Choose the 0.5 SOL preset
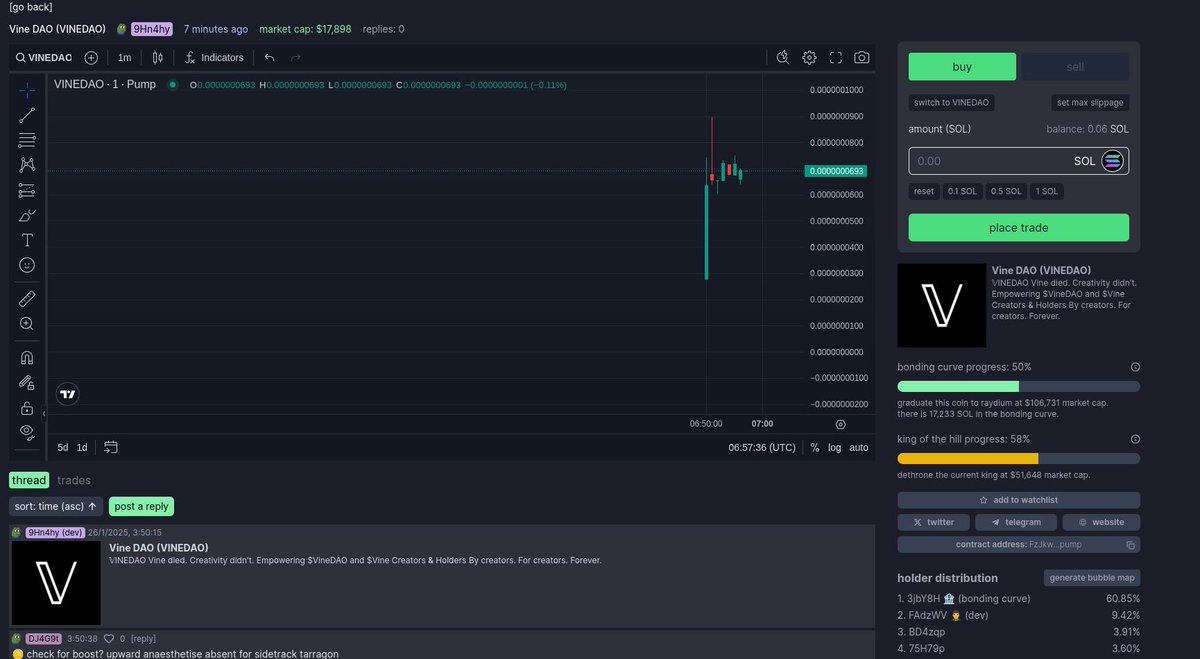1200x659 pixels. [x=1007, y=191]
